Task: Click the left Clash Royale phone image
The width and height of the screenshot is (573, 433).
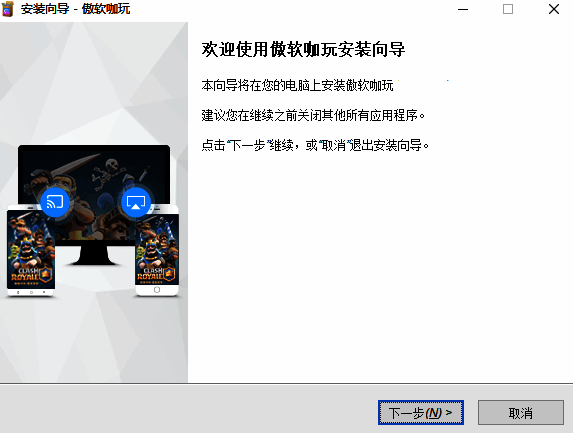Action: tap(31, 251)
